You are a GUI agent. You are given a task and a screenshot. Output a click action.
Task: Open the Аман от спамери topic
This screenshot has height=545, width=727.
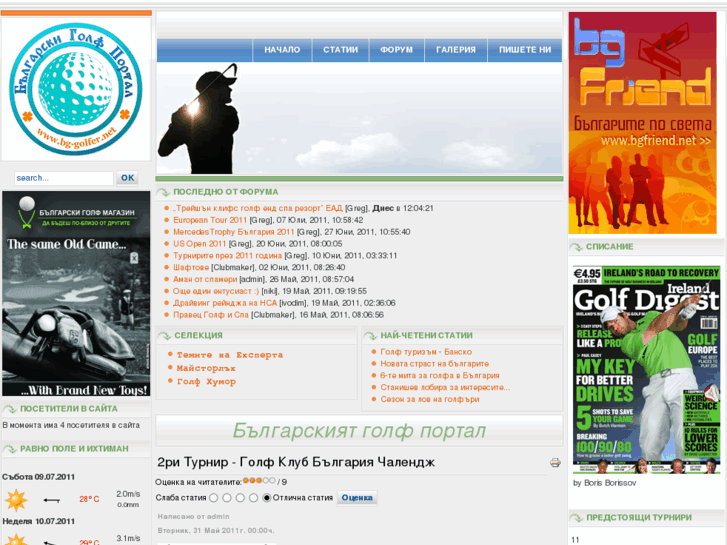click(205, 279)
